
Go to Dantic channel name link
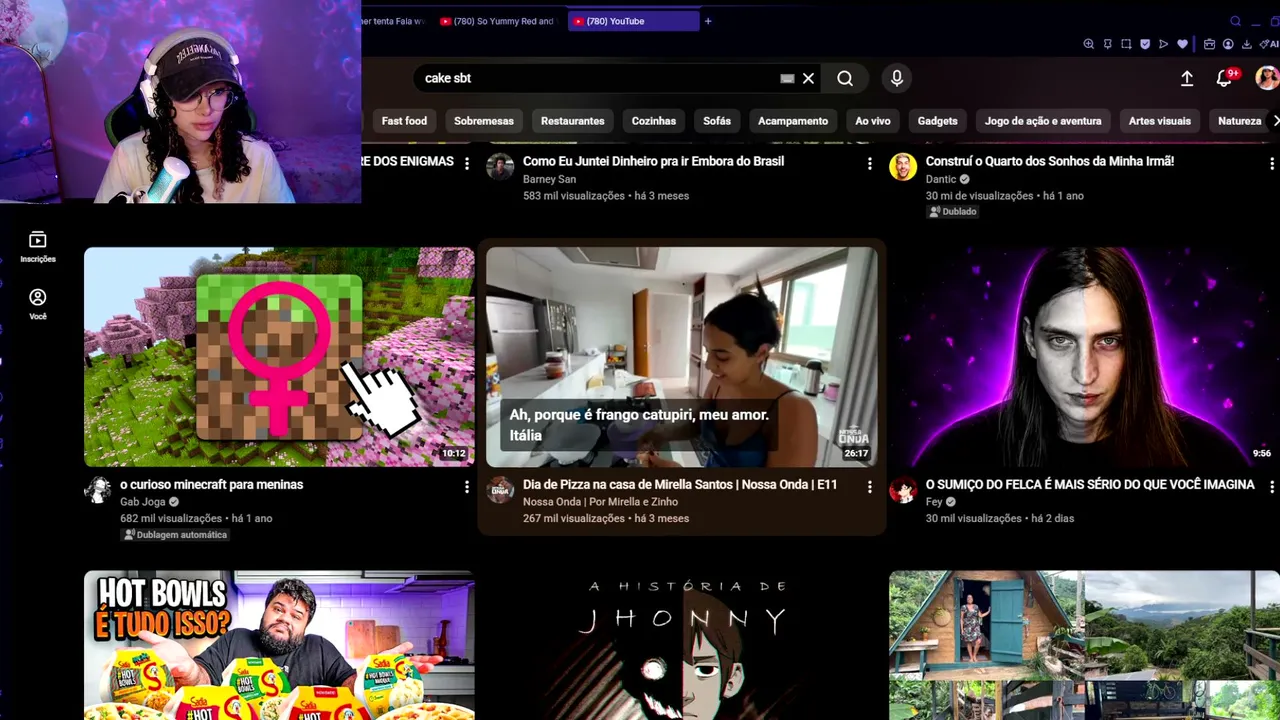click(941, 179)
